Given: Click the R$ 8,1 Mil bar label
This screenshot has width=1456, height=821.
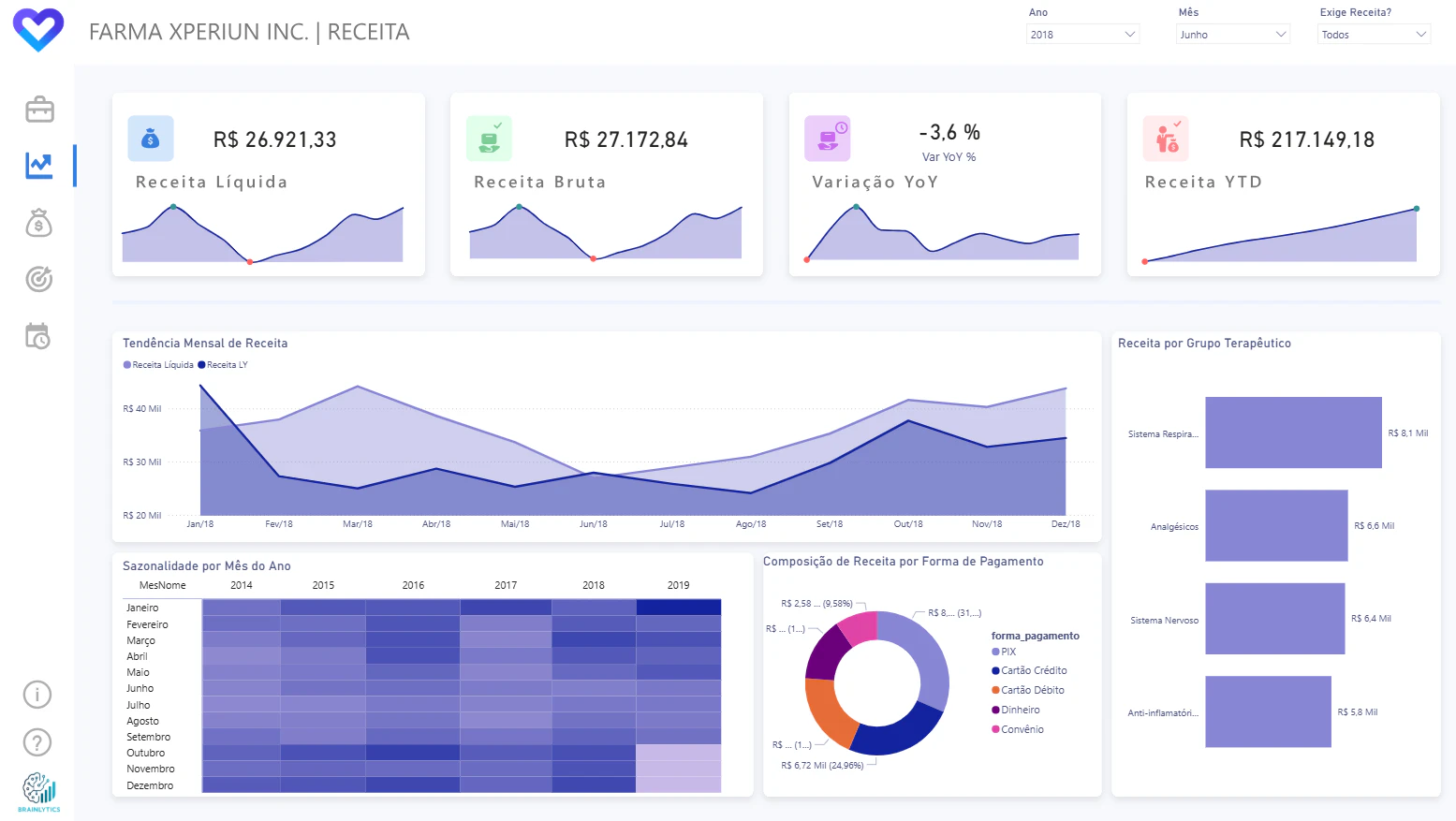Looking at the screenshot, I should (x=1408, y=432).
